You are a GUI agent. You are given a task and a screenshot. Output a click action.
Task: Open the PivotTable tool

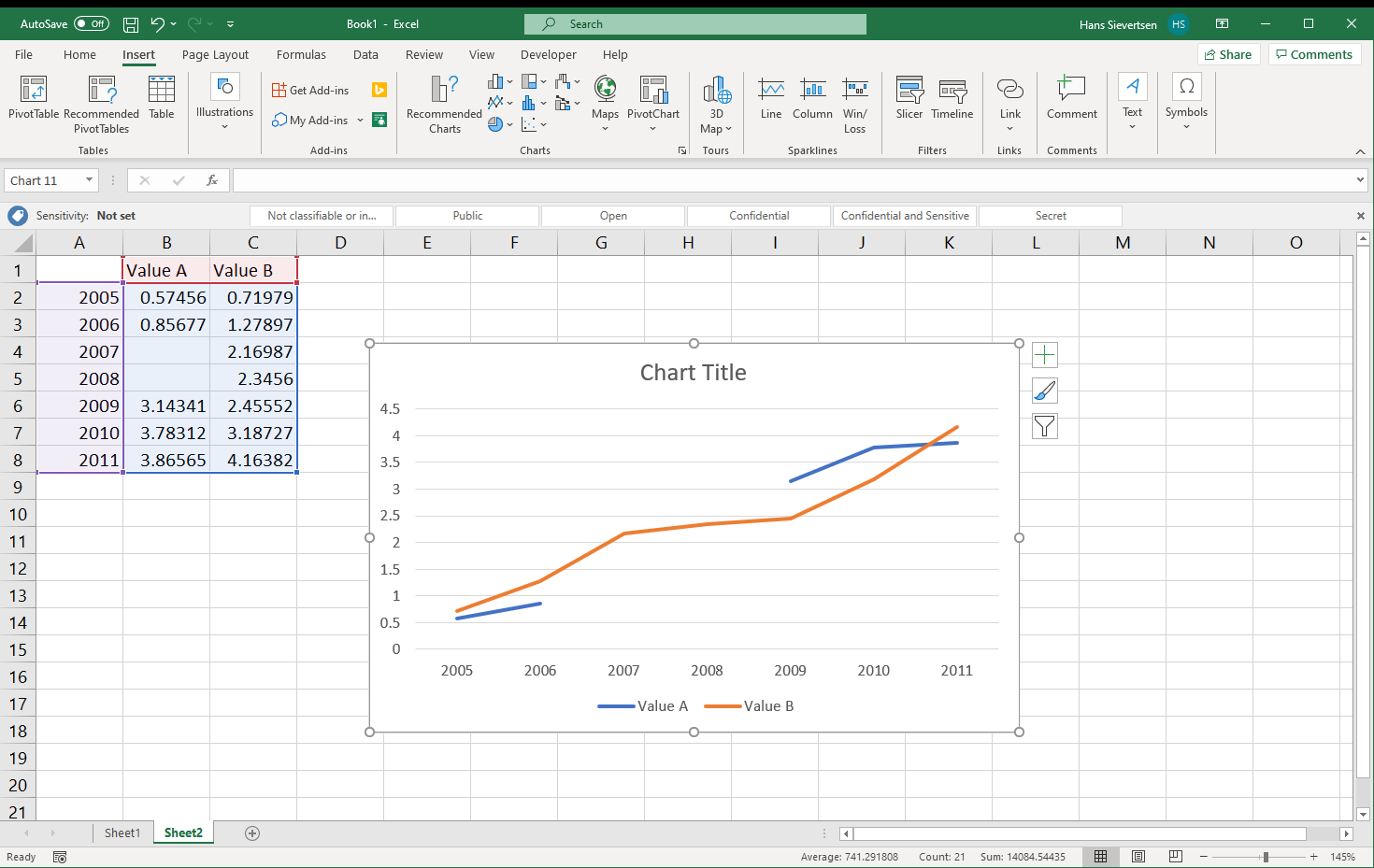(x=34, y=98)
